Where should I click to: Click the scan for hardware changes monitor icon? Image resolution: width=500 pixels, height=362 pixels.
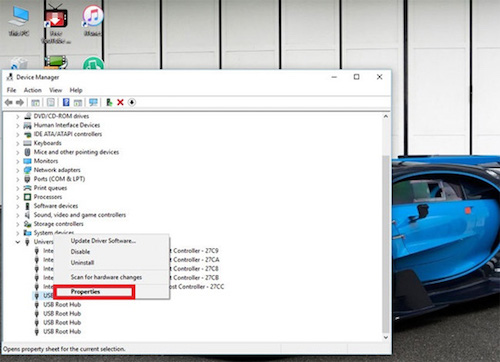pos(93,102)
